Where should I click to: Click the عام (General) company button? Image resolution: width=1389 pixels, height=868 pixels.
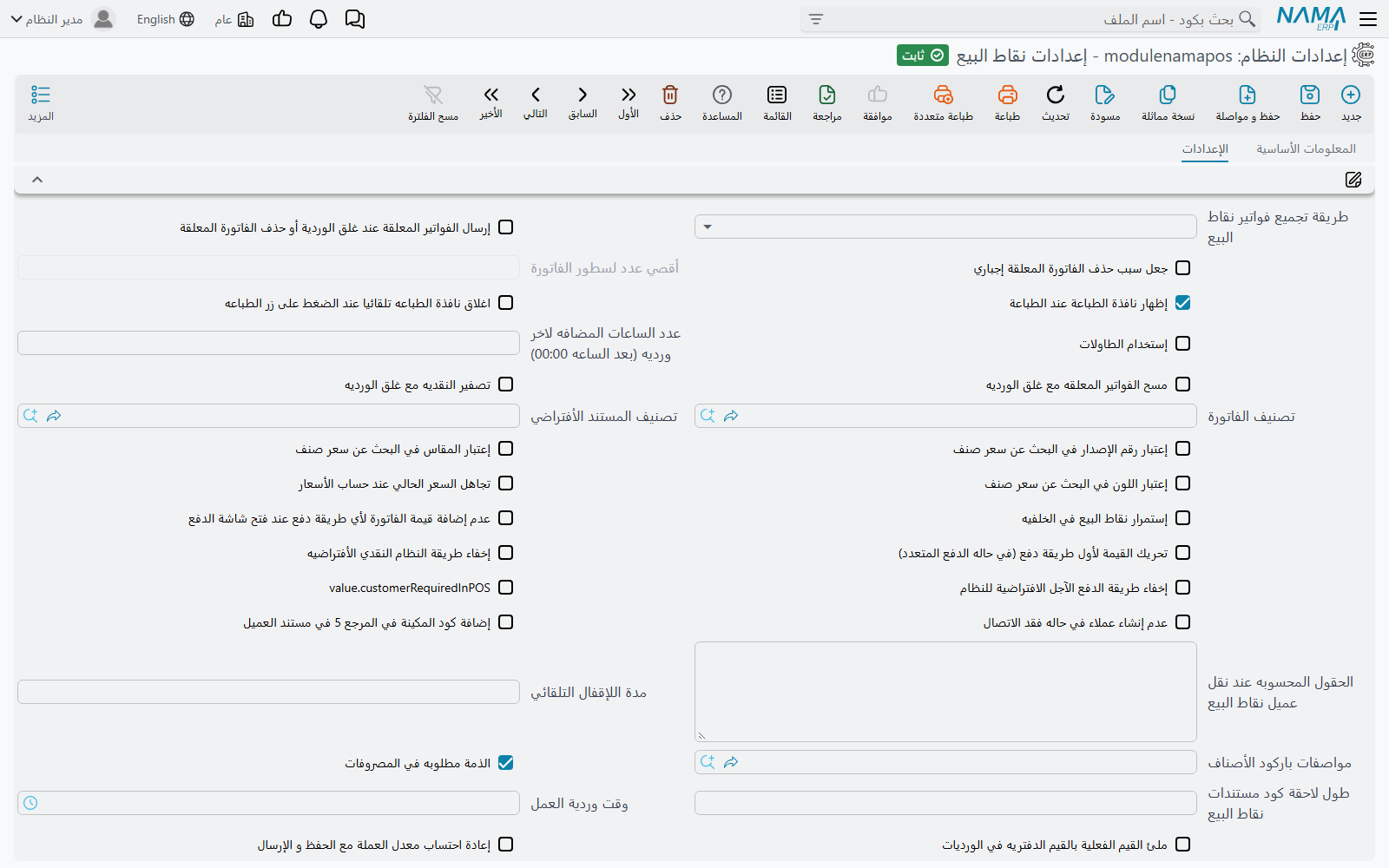click(234, 19)
